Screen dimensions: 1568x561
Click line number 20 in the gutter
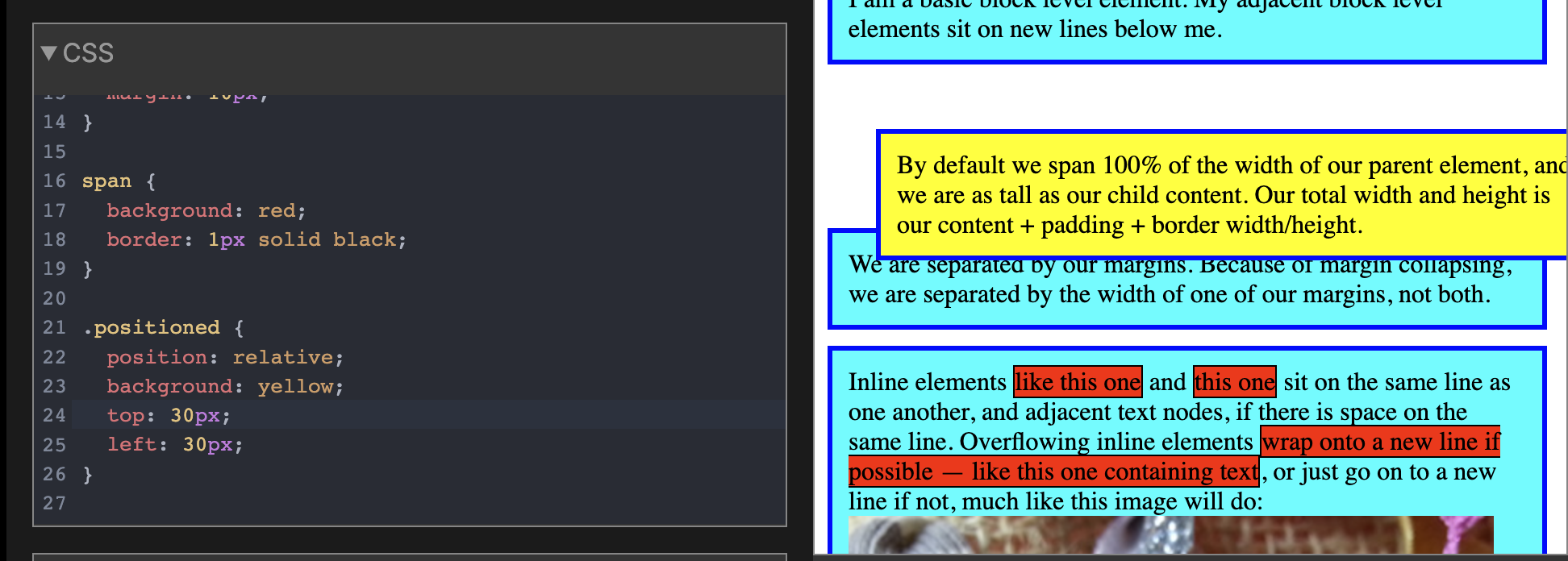(54, 299)
